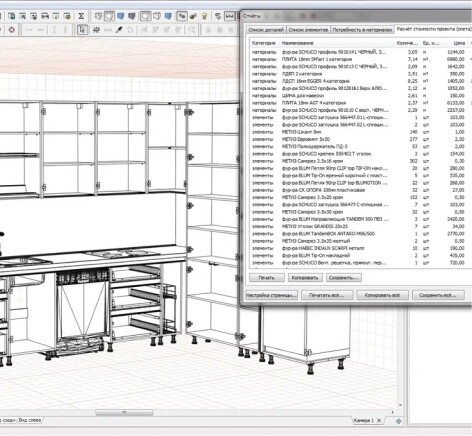This screenshot has width=472, height=436.
Task: Click the Печать button
Action: (267, 278)
